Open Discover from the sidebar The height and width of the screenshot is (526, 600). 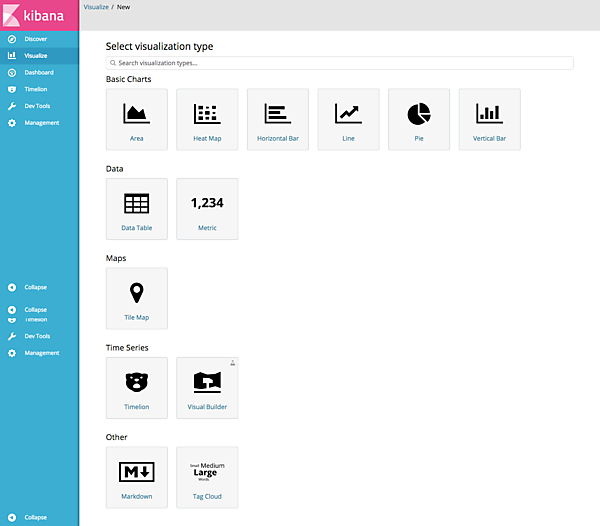coord(36,39)
